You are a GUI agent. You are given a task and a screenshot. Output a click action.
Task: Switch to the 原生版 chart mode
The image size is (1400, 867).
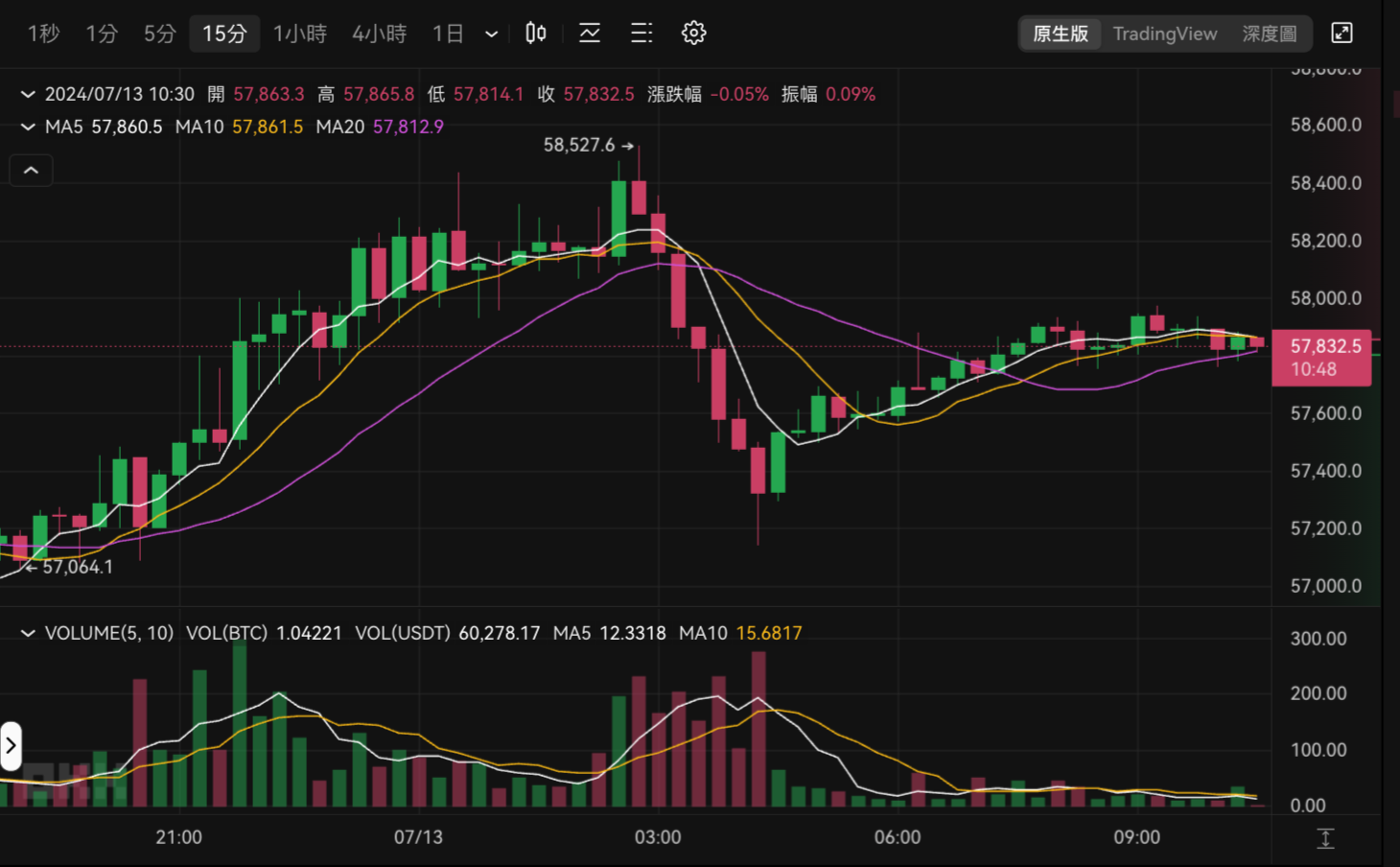pos(1061,34)
